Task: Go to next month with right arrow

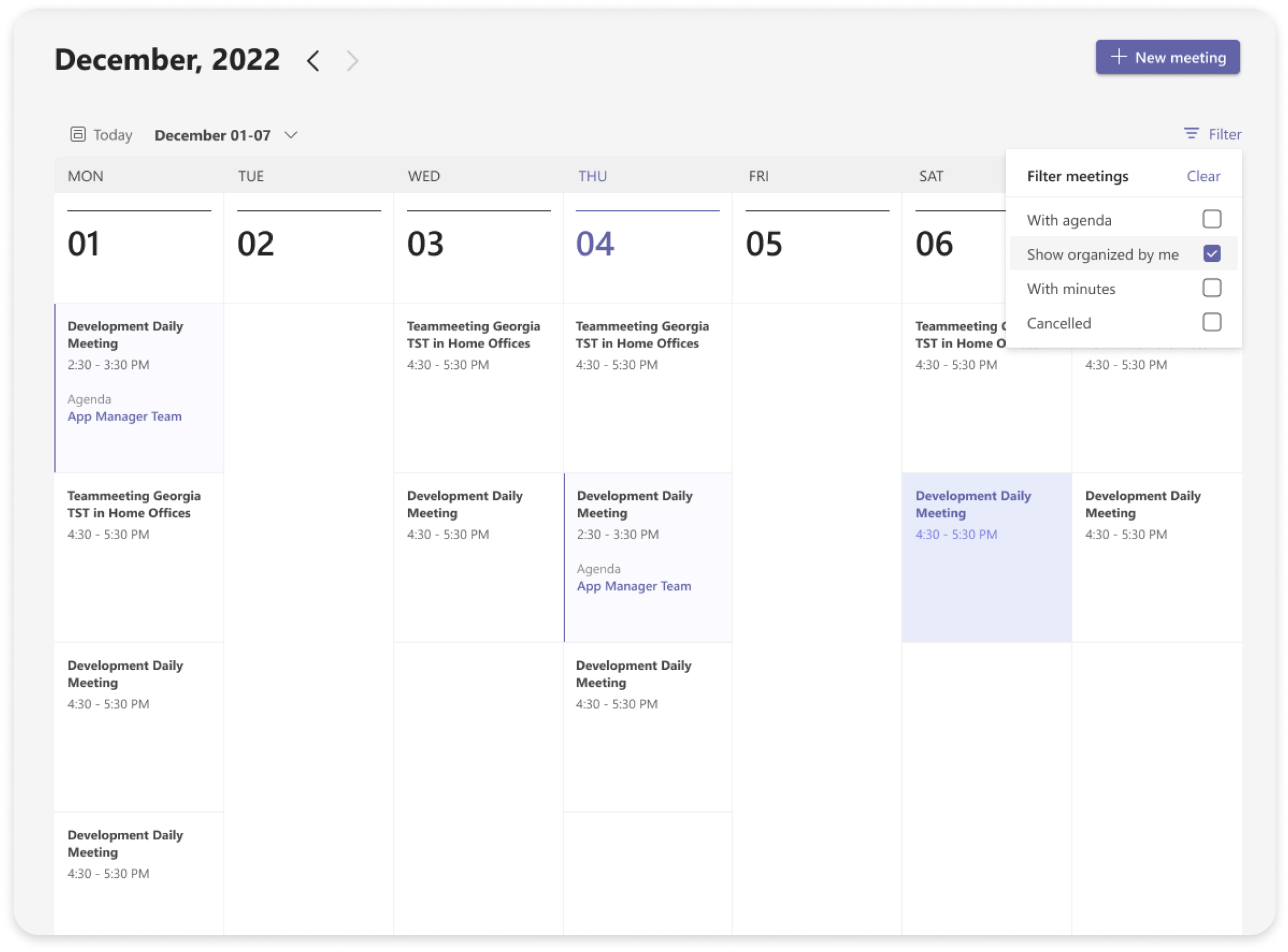Action: [352, 61]
